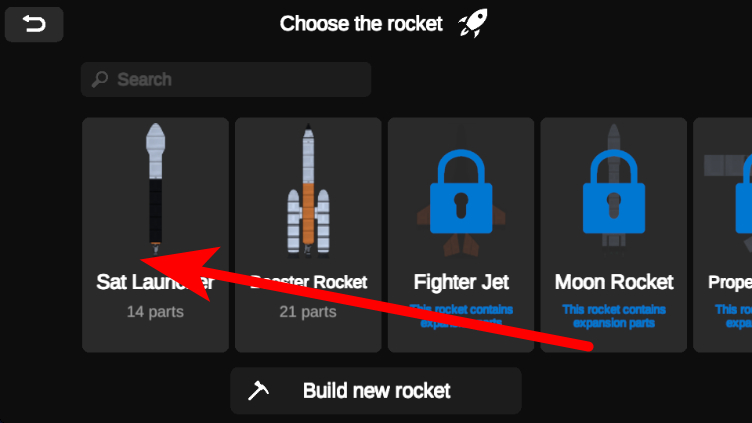Click the magnifying glass search icon
Image resolution: width=752 pixels, height=423 pixels.
(x=100, y=79)
